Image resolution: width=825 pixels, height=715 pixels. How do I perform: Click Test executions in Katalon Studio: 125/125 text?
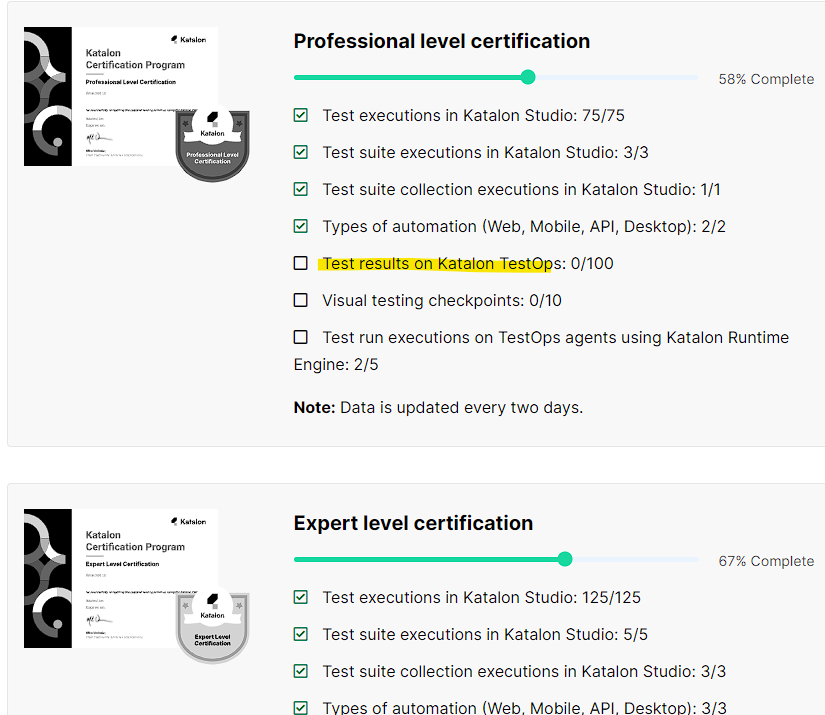tap(481, 598)
